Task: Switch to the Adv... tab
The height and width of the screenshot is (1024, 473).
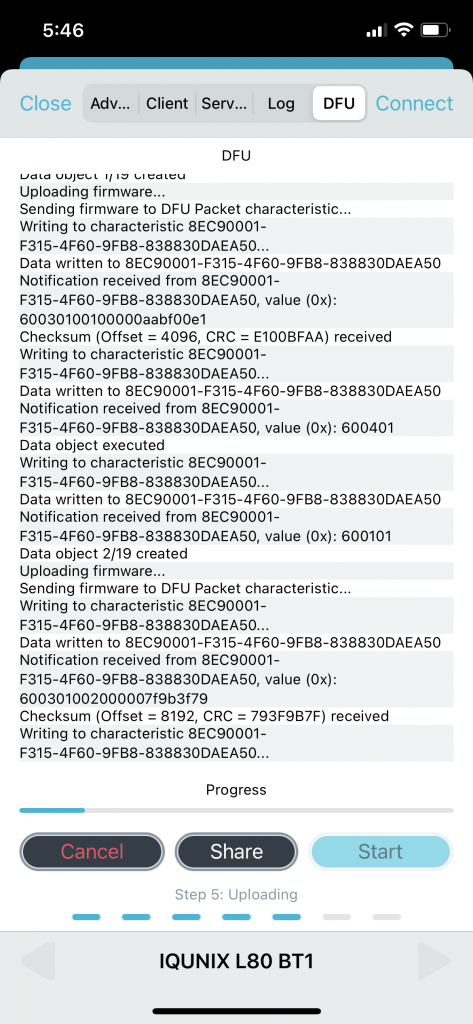Action: click(x=111, y=103)
